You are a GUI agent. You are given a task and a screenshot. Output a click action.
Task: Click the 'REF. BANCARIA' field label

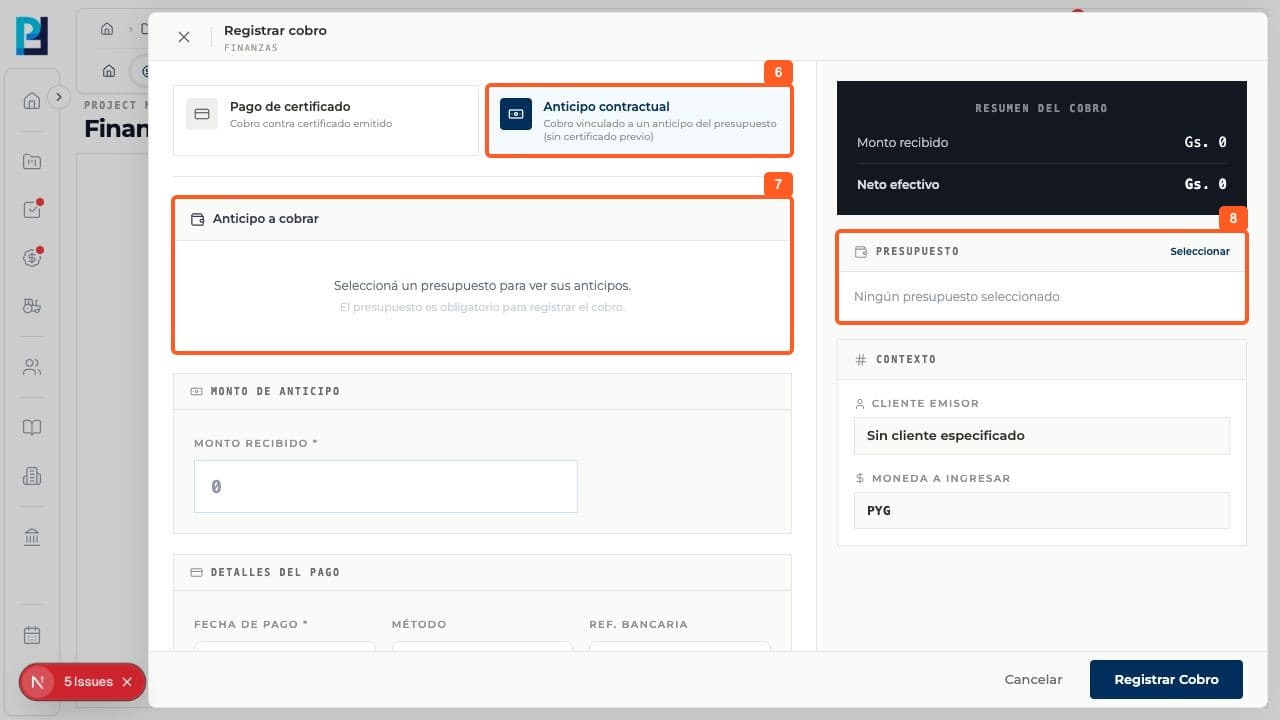coord(638,624)
